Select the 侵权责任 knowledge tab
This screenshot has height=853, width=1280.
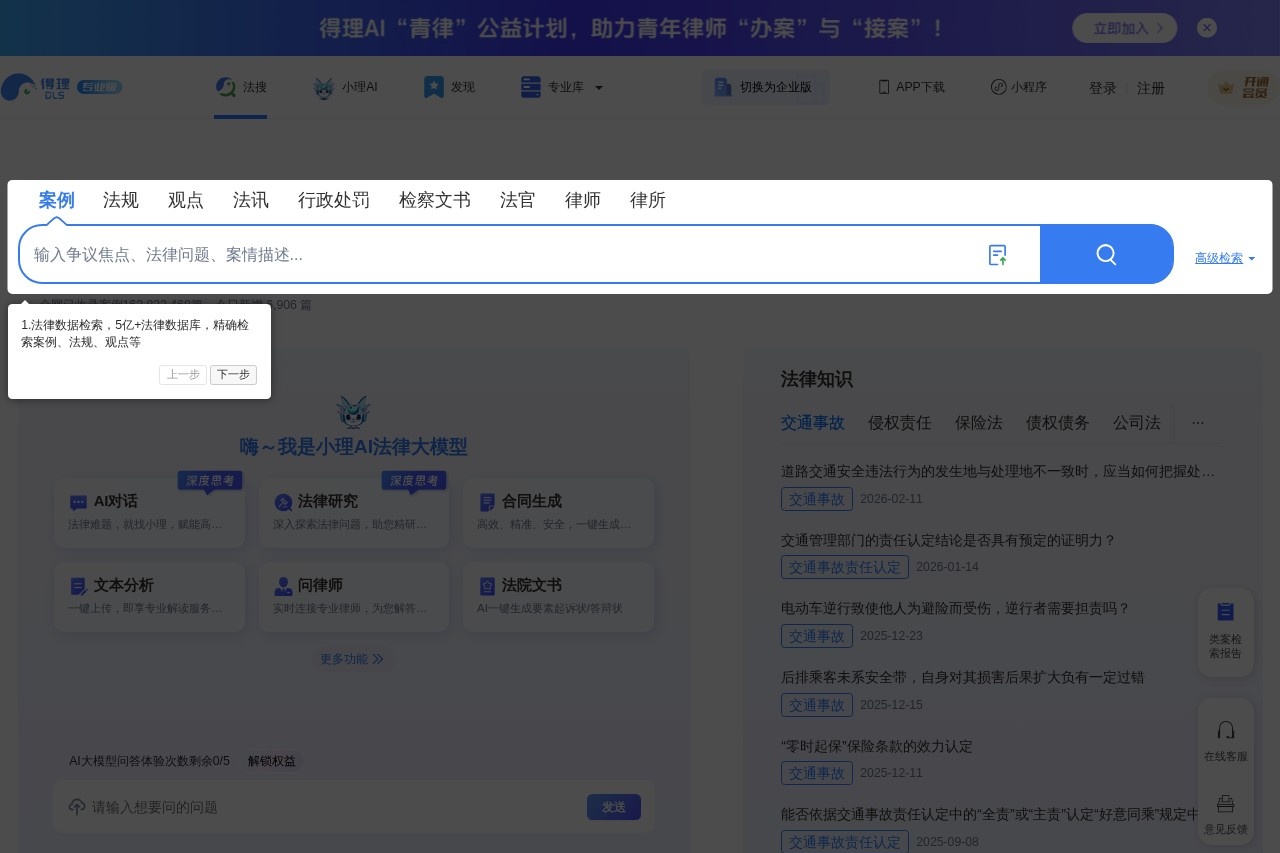point(899,423)
